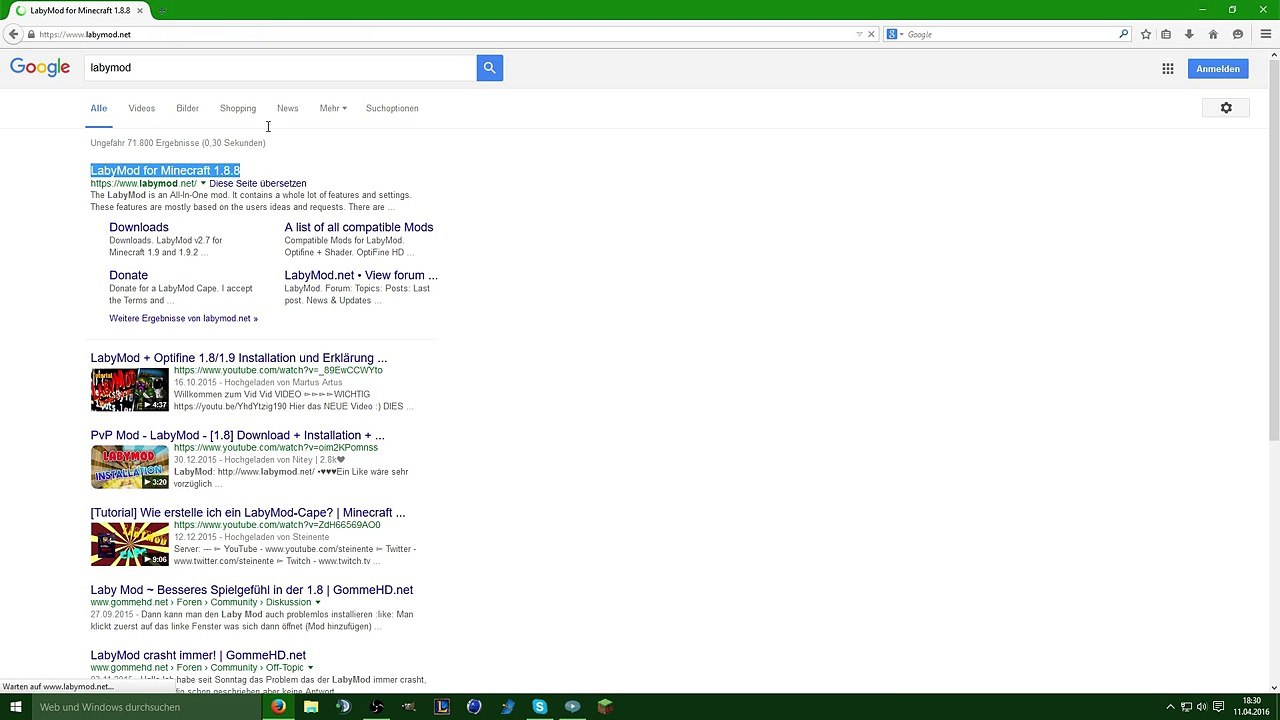Launch Minecraft grass block taskbar icon
Viewport: 1280px width, 720px height.
pyautogui.click(x=604, y=707)
